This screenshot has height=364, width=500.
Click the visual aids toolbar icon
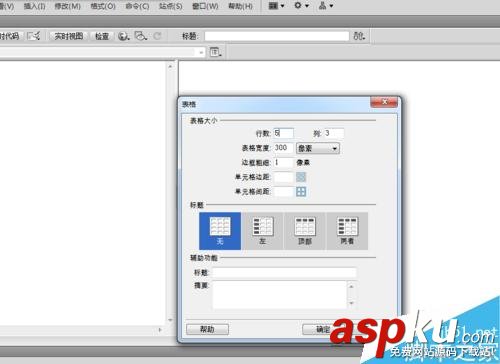click(x=141, y=36)
